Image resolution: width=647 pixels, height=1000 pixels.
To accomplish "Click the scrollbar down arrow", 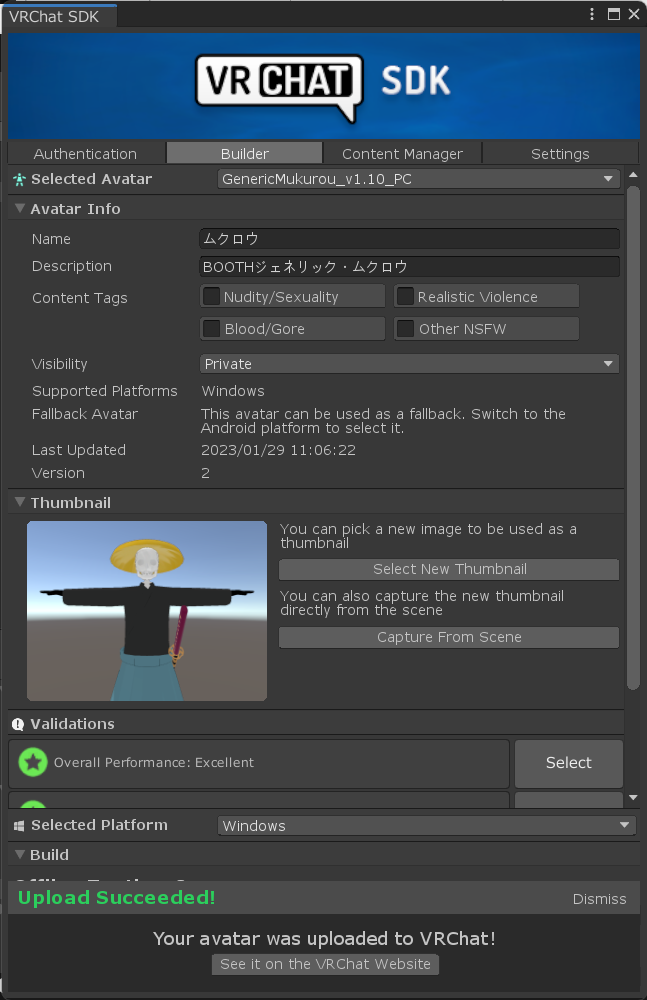I will coord(633,797).
